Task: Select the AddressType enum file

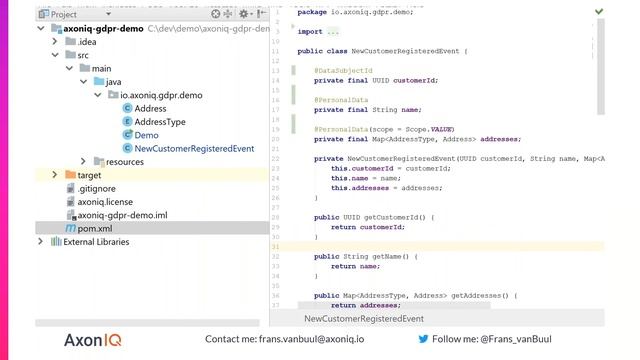Action: (x=160, y=122)
